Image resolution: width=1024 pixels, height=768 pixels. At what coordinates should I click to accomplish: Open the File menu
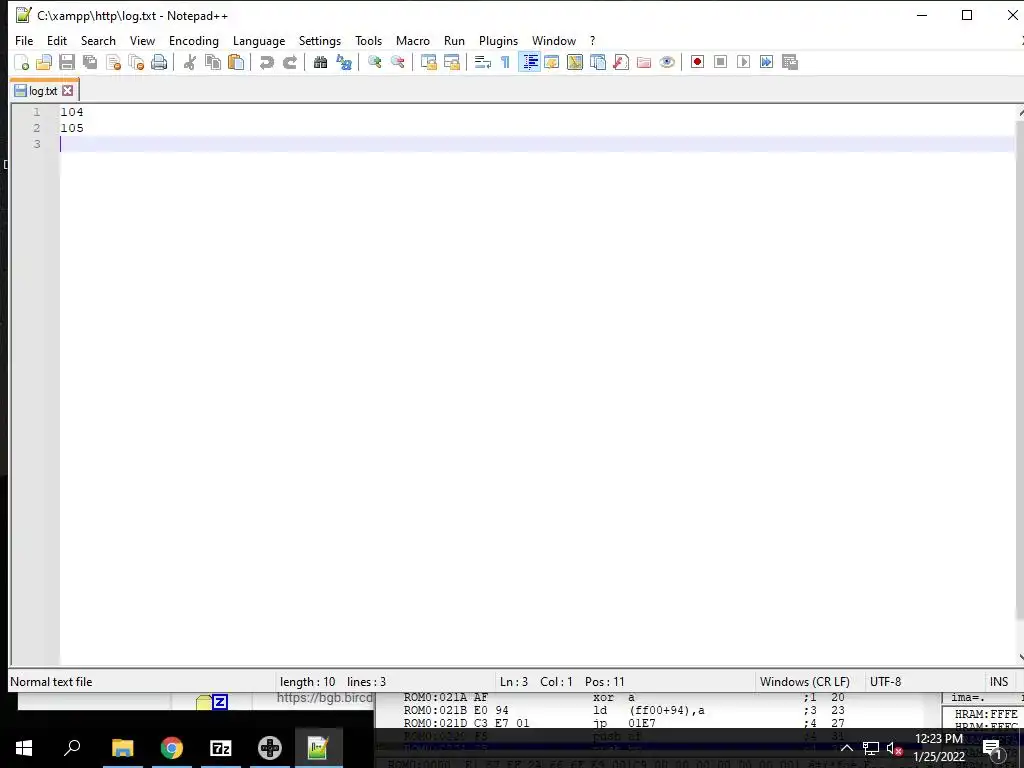pos(24,40)
